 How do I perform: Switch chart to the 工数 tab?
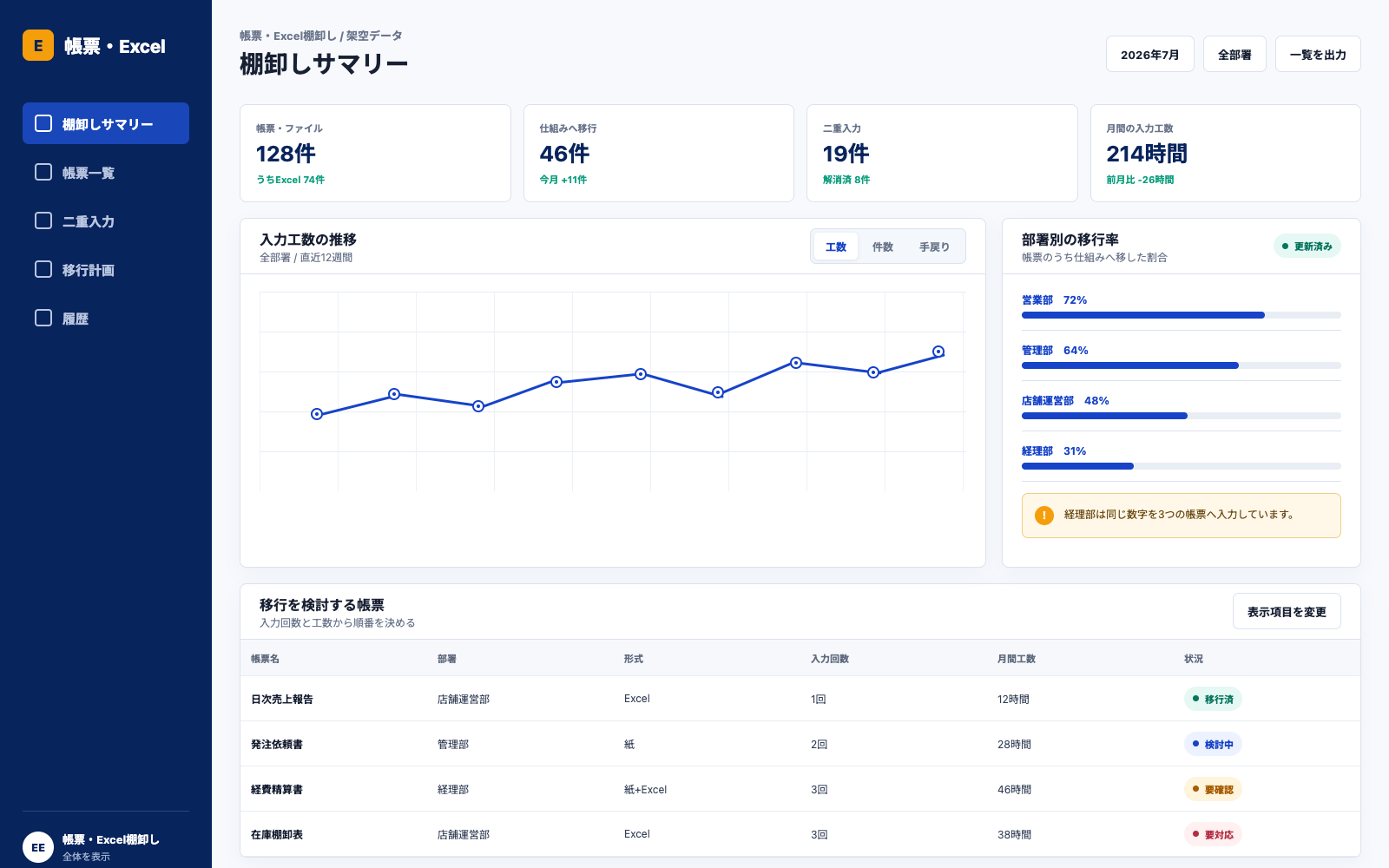tap(836, 247)
